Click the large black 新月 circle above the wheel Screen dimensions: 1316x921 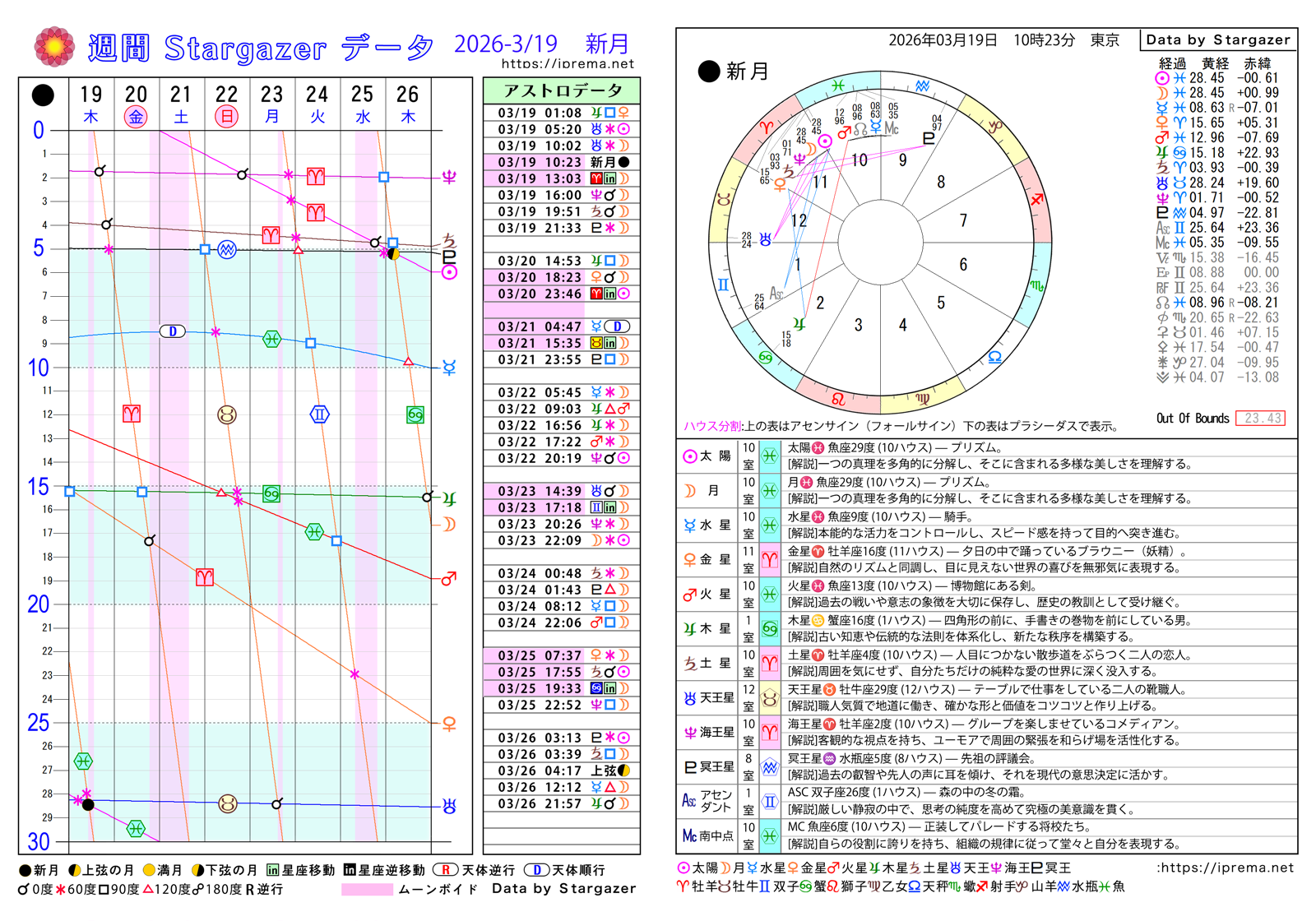tap(708, 72)
